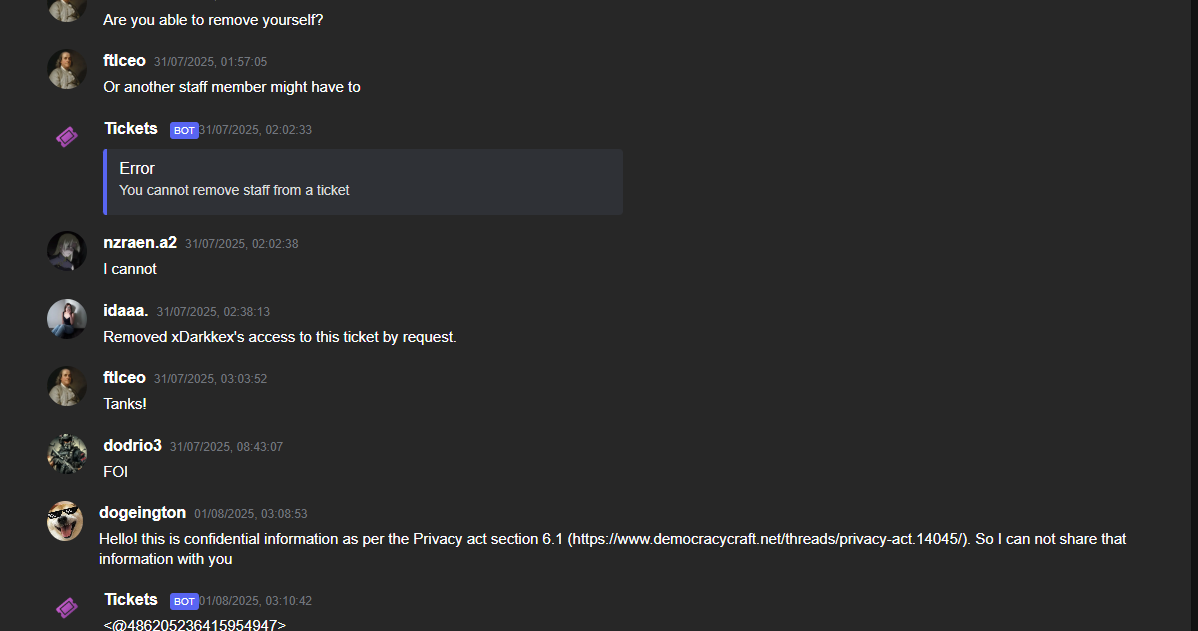The image size is (1198, 631).
Task: Click the purple Tickets bot icon above the Error embed
Action: click(66, 137)
